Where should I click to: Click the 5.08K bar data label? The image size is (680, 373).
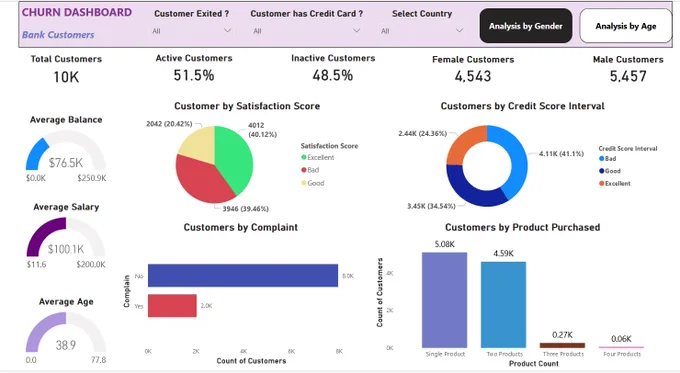(445, 245)
